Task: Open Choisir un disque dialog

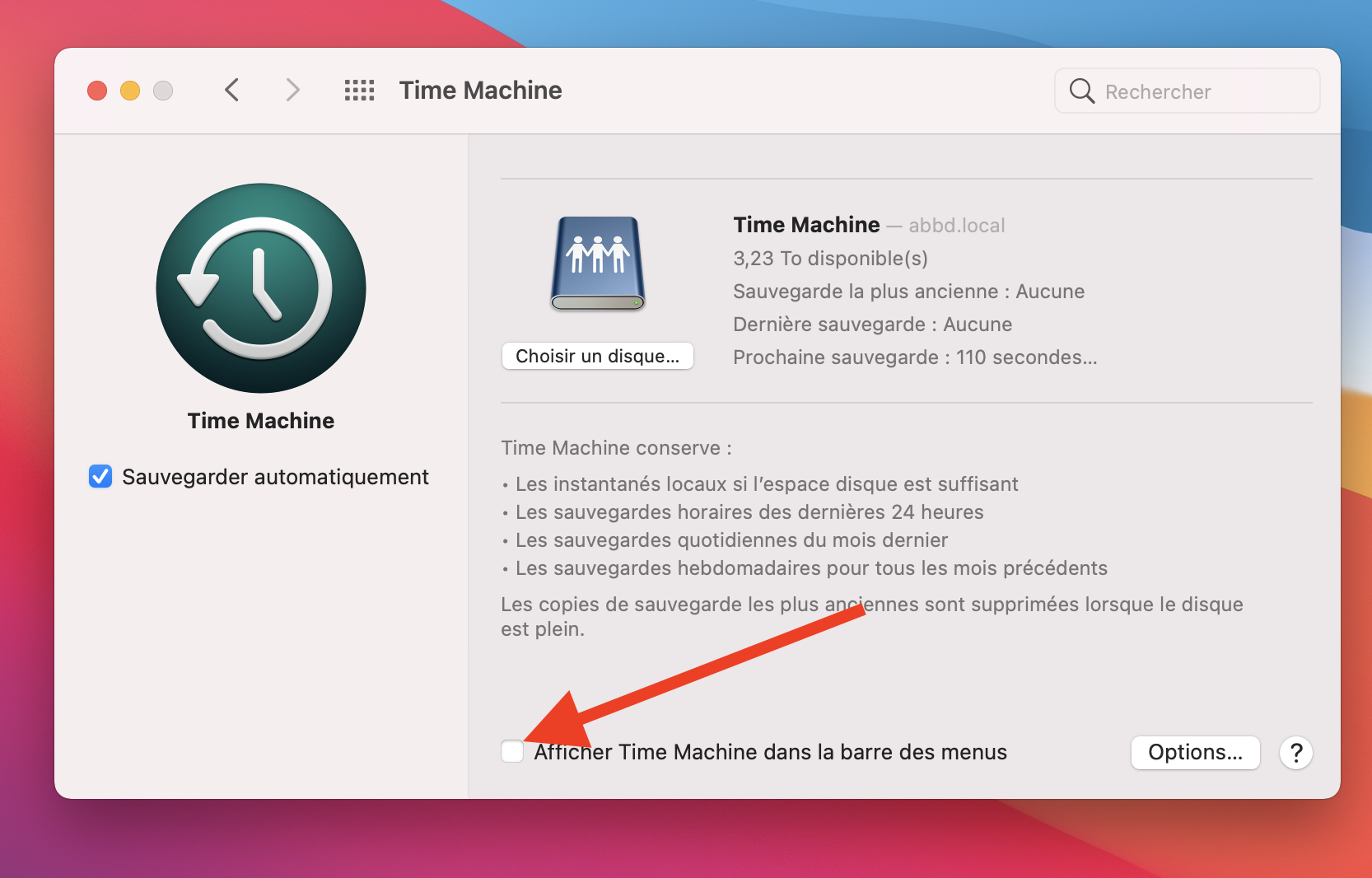Action: coord(597,356)
